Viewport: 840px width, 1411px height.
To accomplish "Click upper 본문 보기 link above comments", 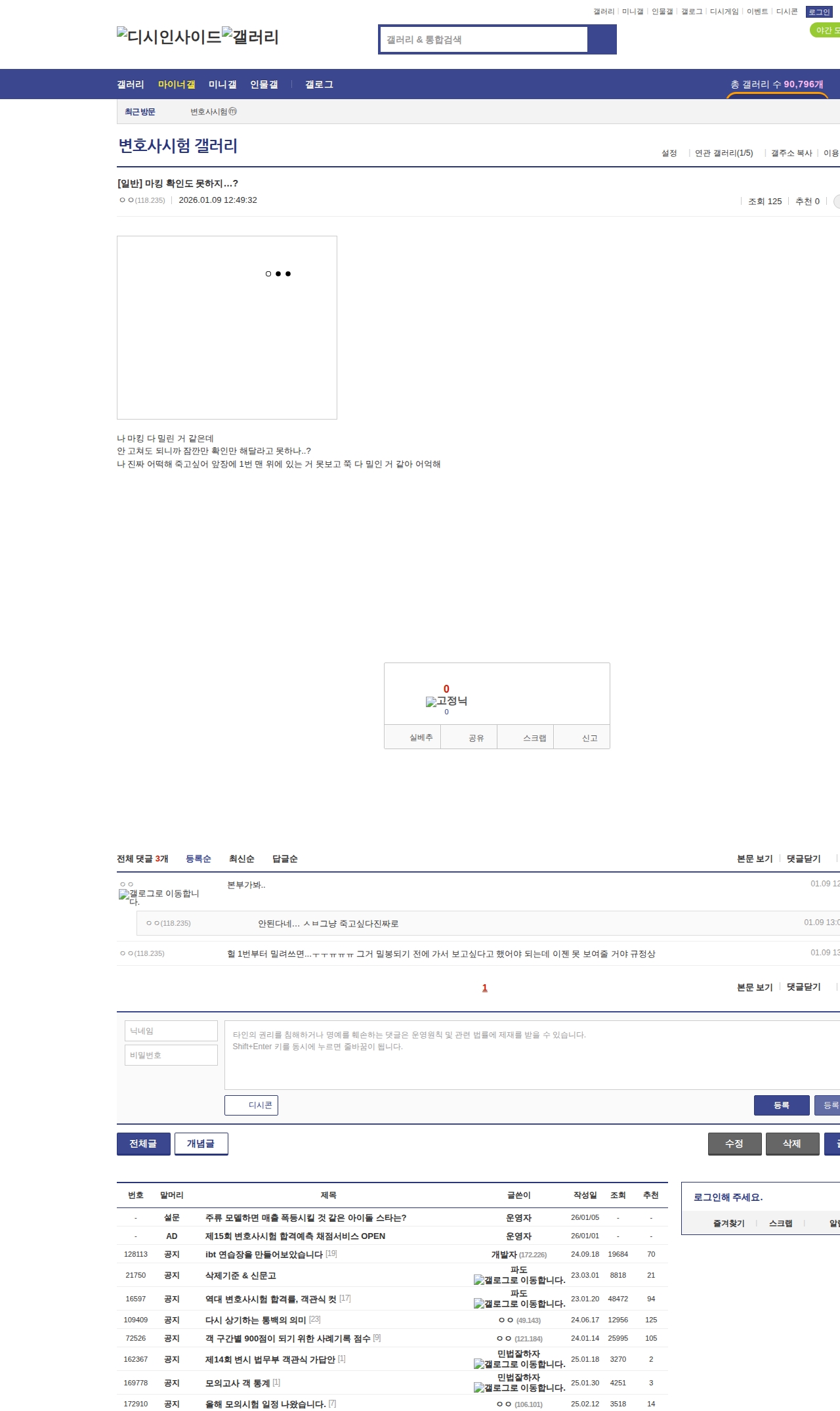I will pyautogui.click(x=755, y=859).
